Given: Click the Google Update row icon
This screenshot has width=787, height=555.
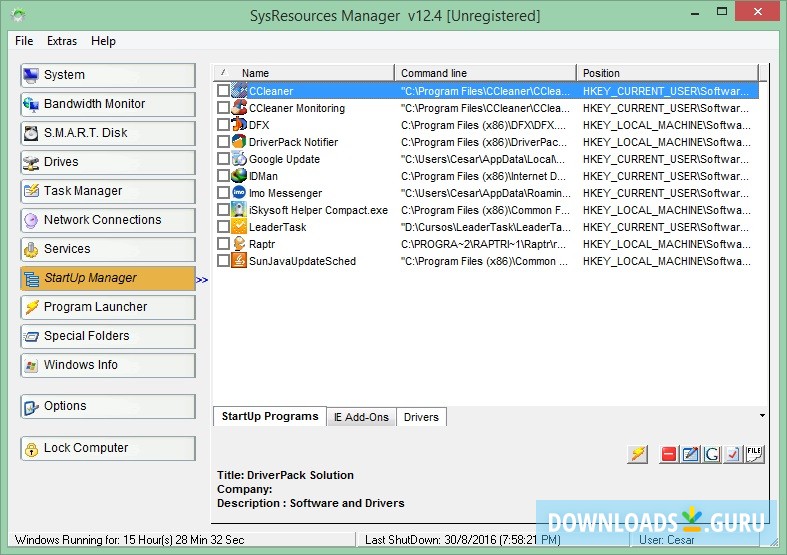Looking at the screenshot, I should pos(239,159).
